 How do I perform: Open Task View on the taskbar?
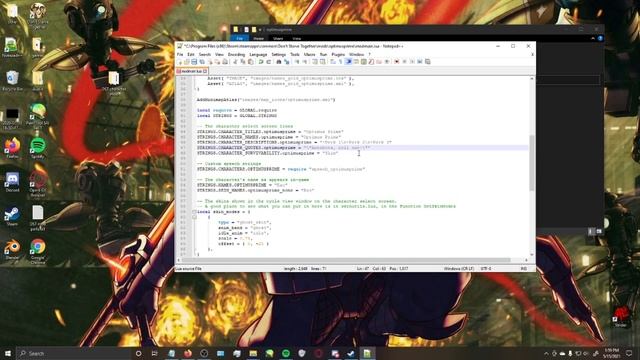point(154,353)
